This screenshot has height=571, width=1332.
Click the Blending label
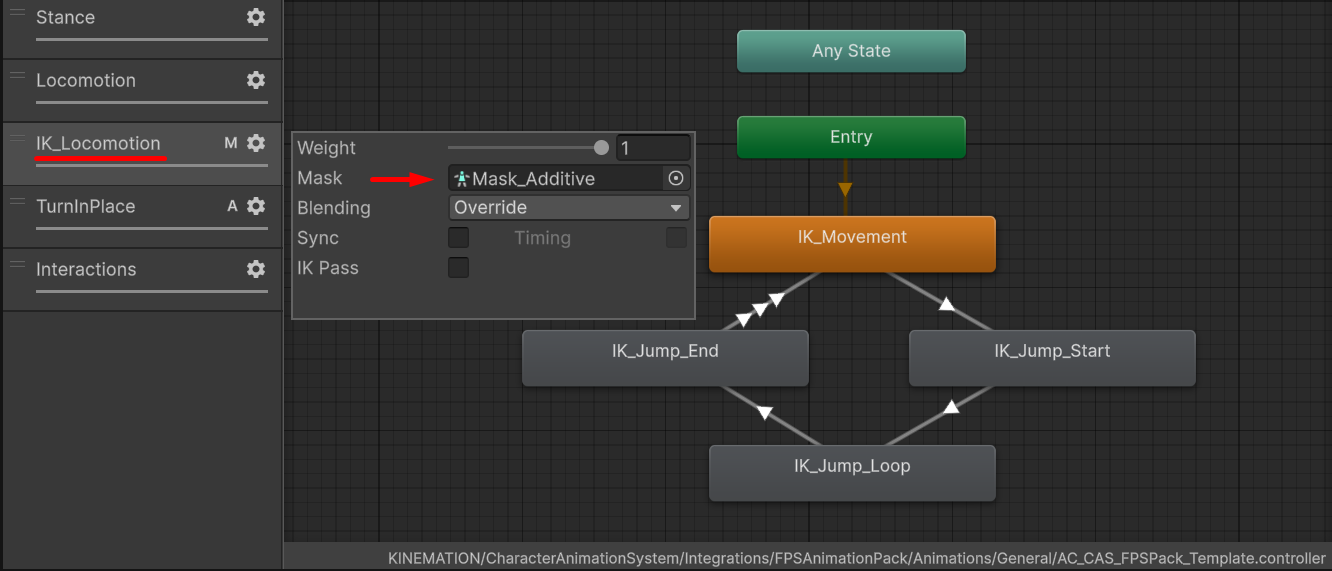[x=334, y=208]
